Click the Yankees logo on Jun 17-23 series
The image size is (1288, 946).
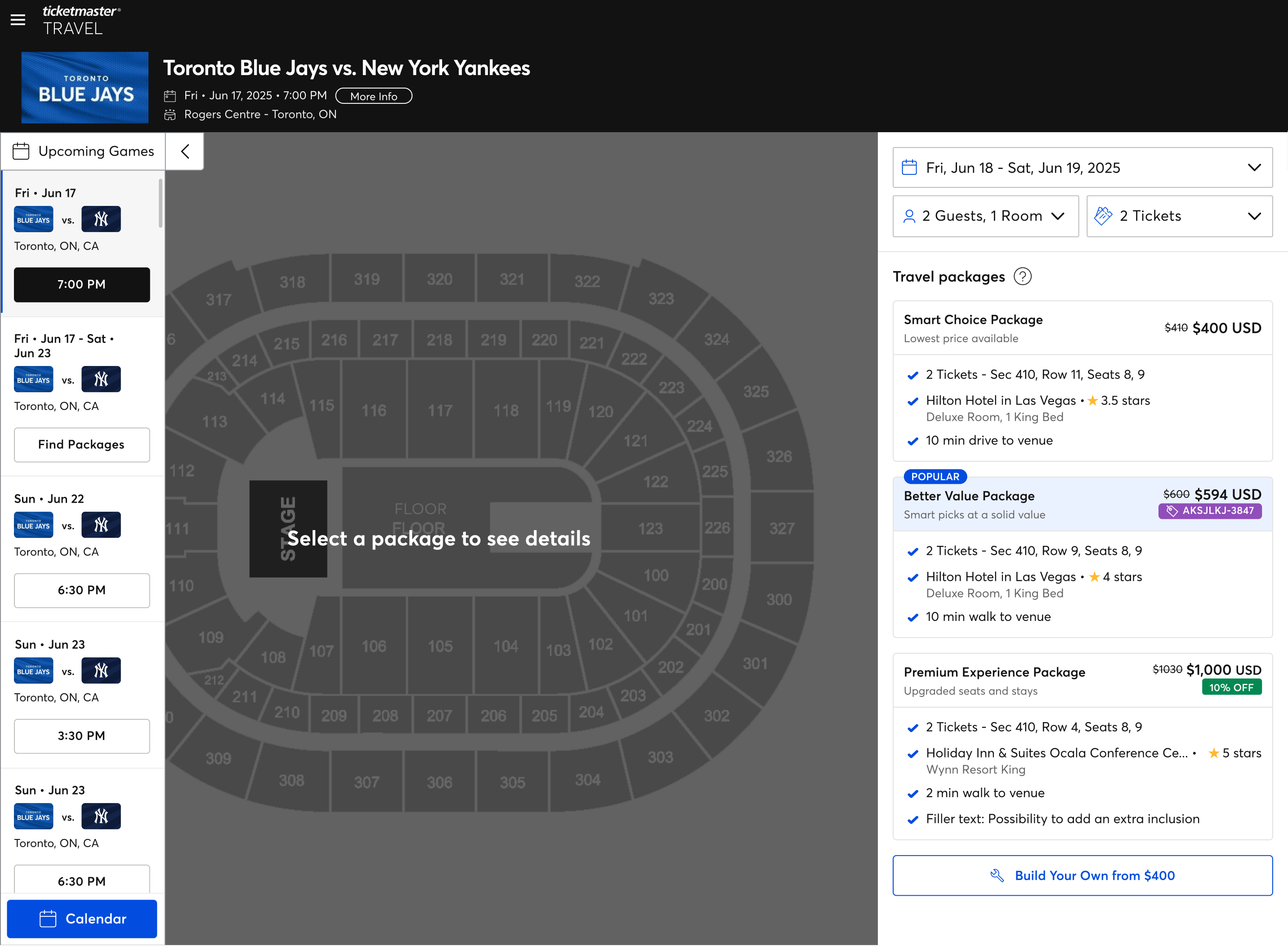(x=101, y=379)
